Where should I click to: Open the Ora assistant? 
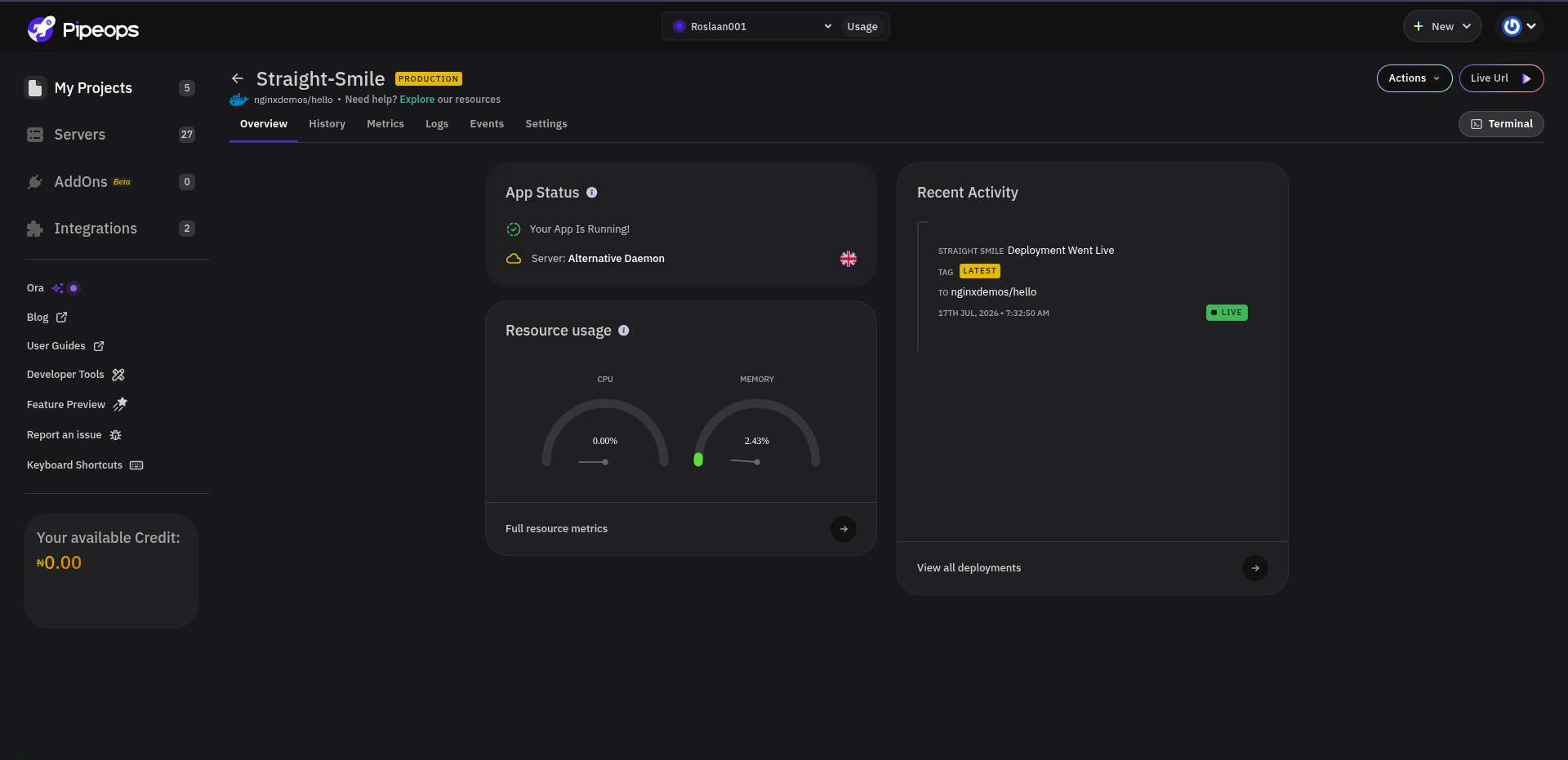point(35,288)
